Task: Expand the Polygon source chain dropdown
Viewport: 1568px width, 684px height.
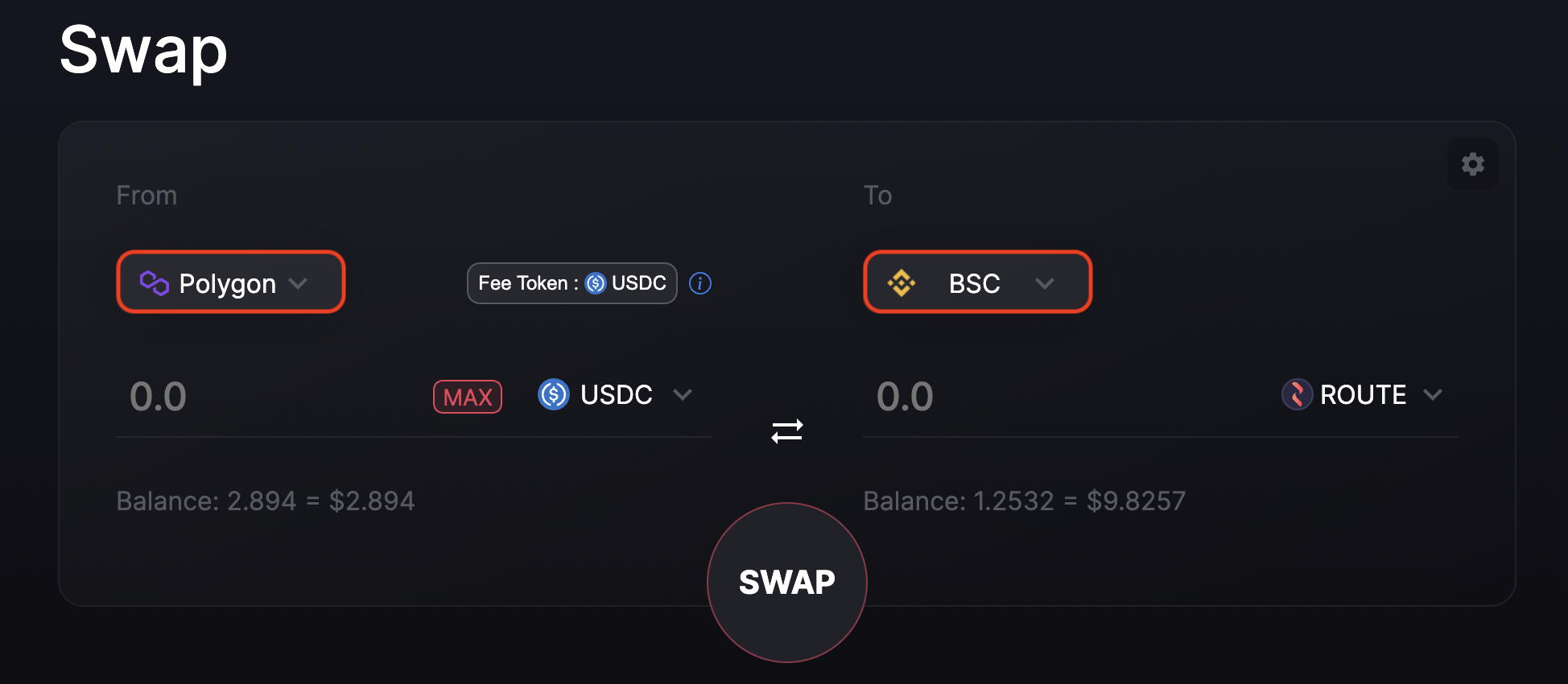Action: [x=231, y=282]
